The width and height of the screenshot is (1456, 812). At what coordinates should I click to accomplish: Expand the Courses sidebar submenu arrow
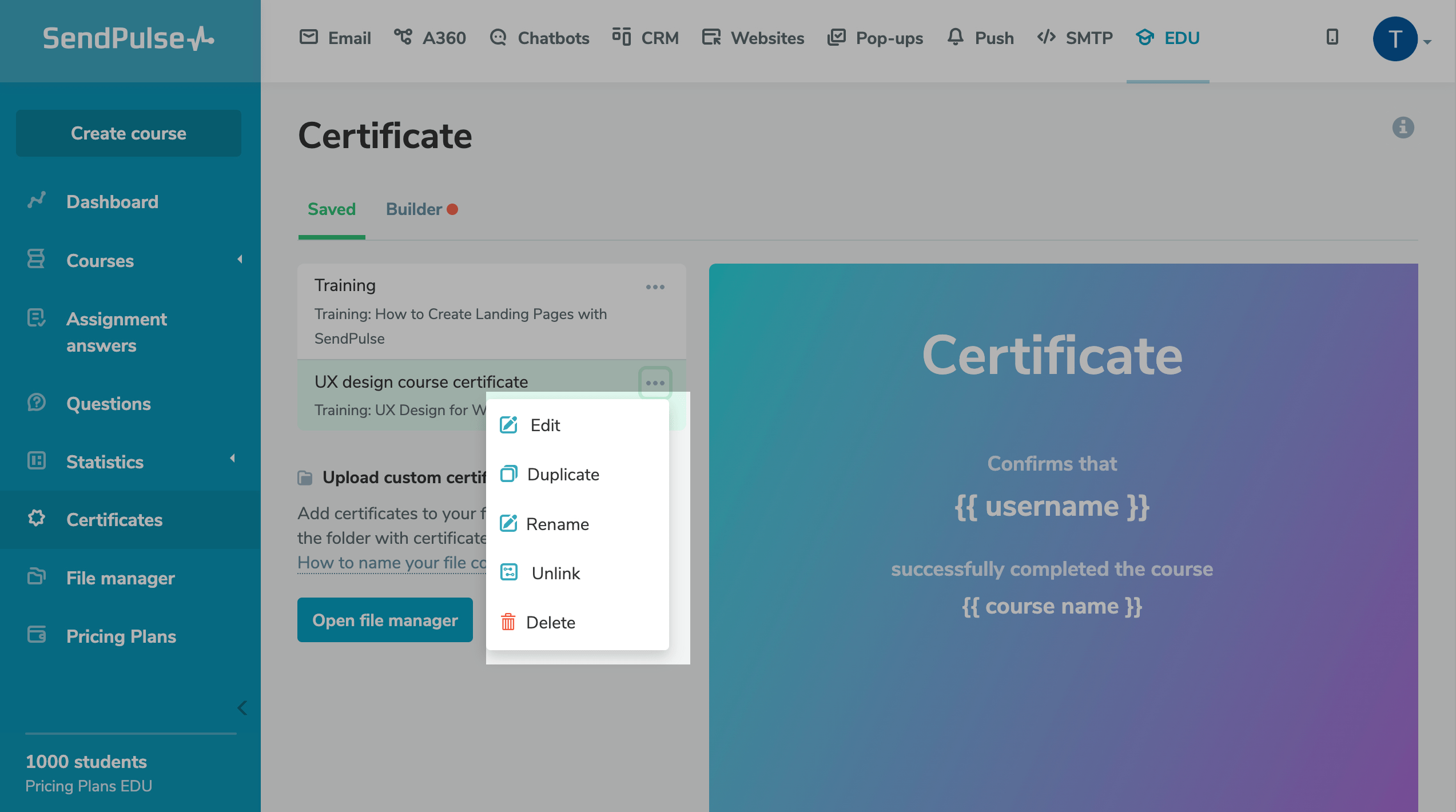[x=240, y=260]
